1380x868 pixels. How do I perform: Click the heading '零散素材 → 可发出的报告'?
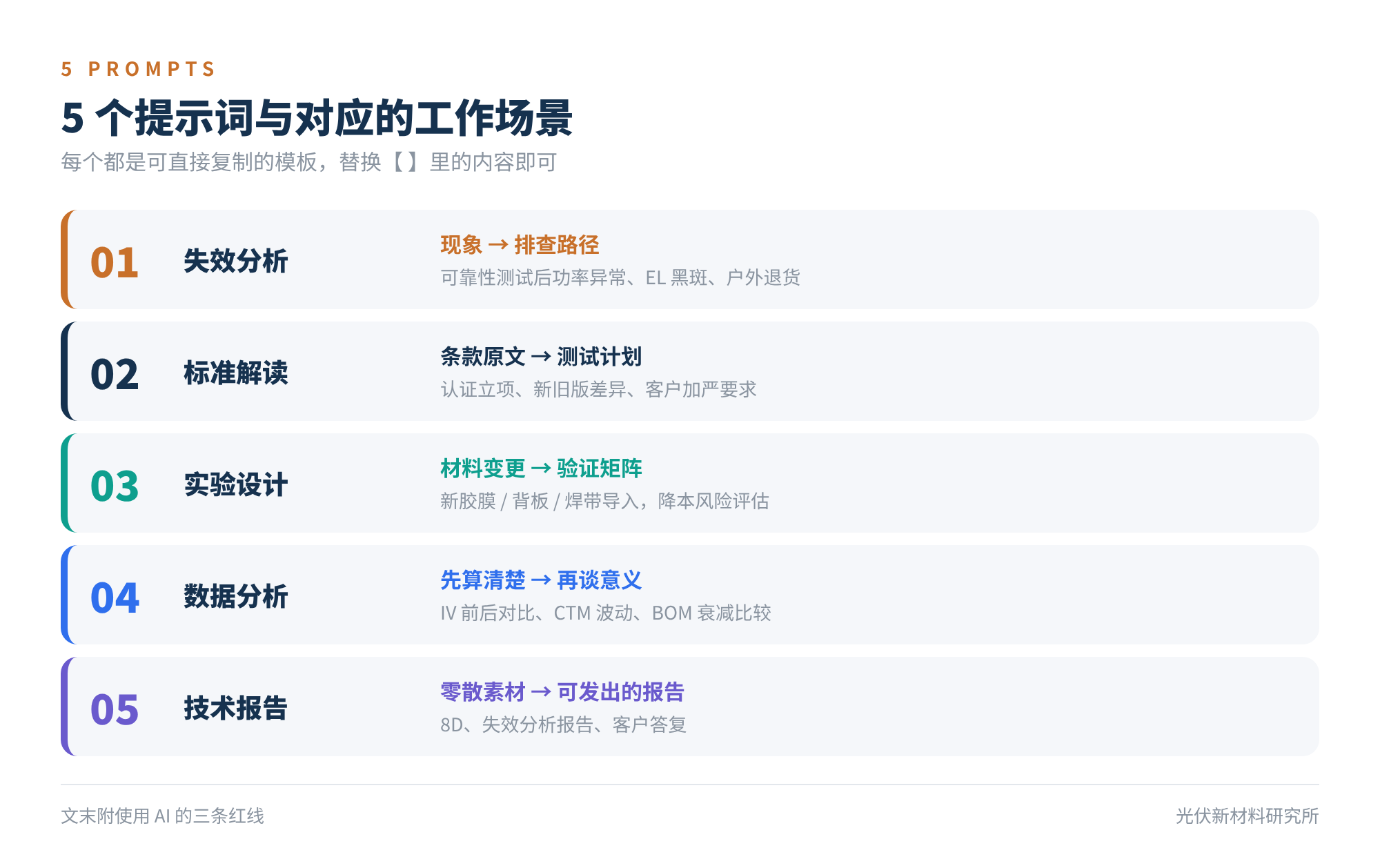coord(562,692)
